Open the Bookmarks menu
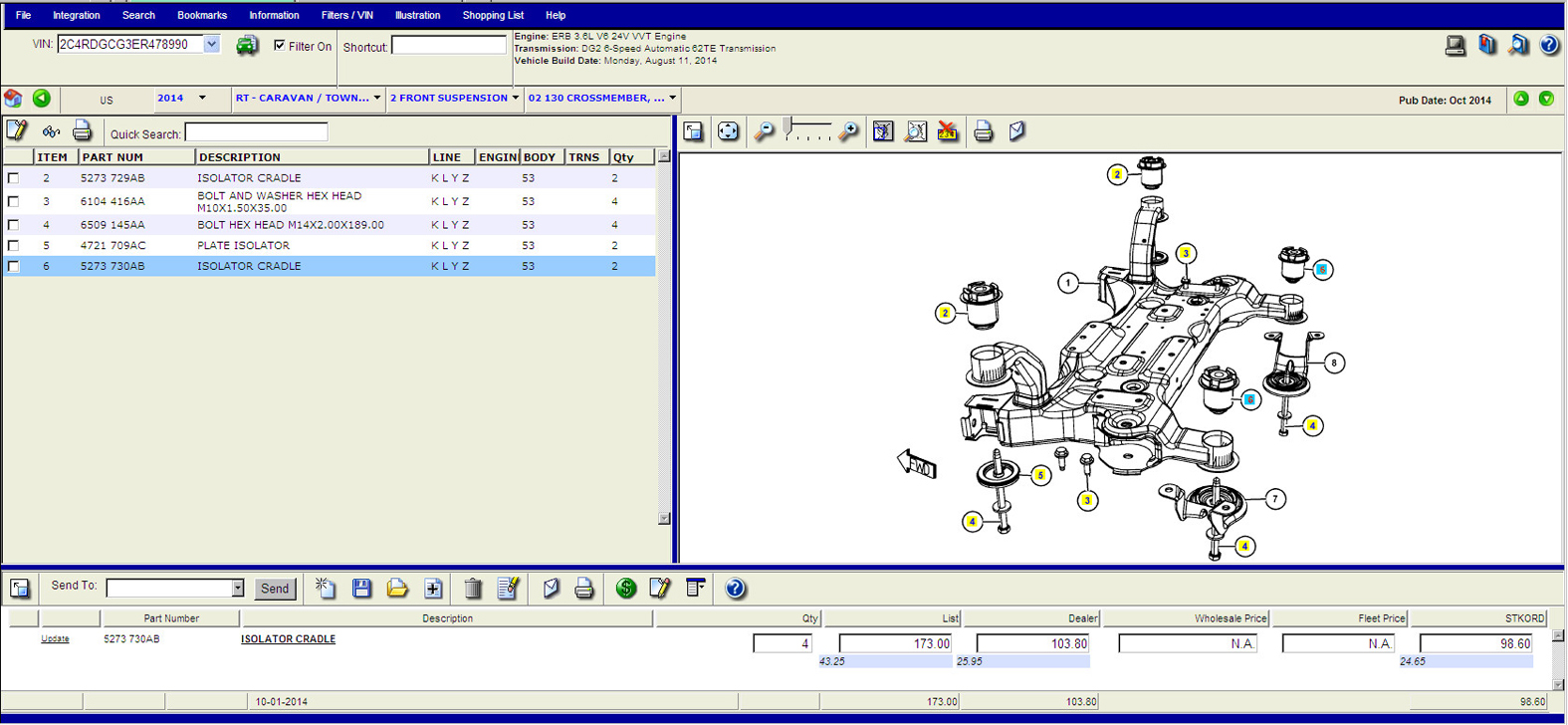Screen dimensions: 1568x725 click(x=201, y=15)
